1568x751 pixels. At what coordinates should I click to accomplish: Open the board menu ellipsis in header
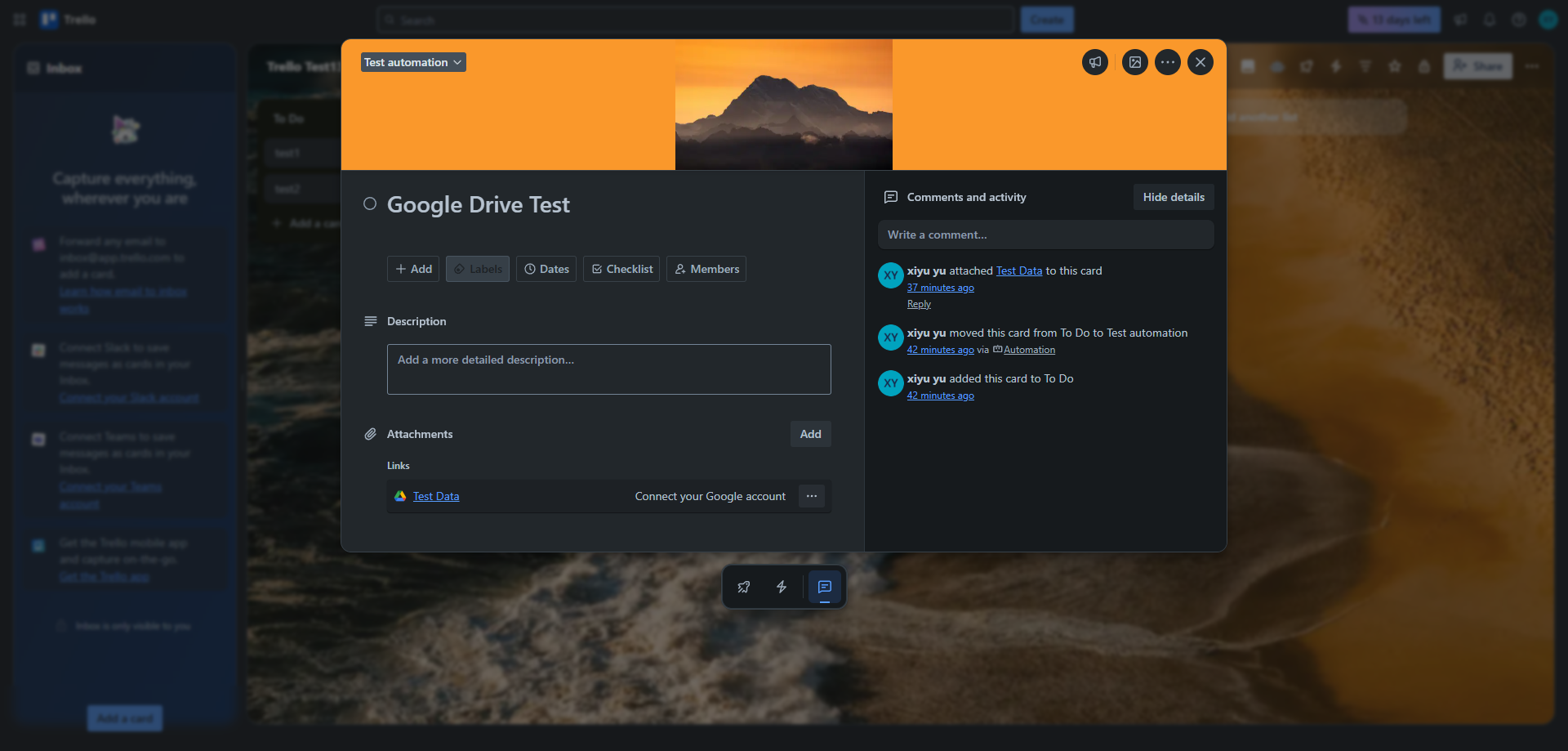(x=1532, y=66)
